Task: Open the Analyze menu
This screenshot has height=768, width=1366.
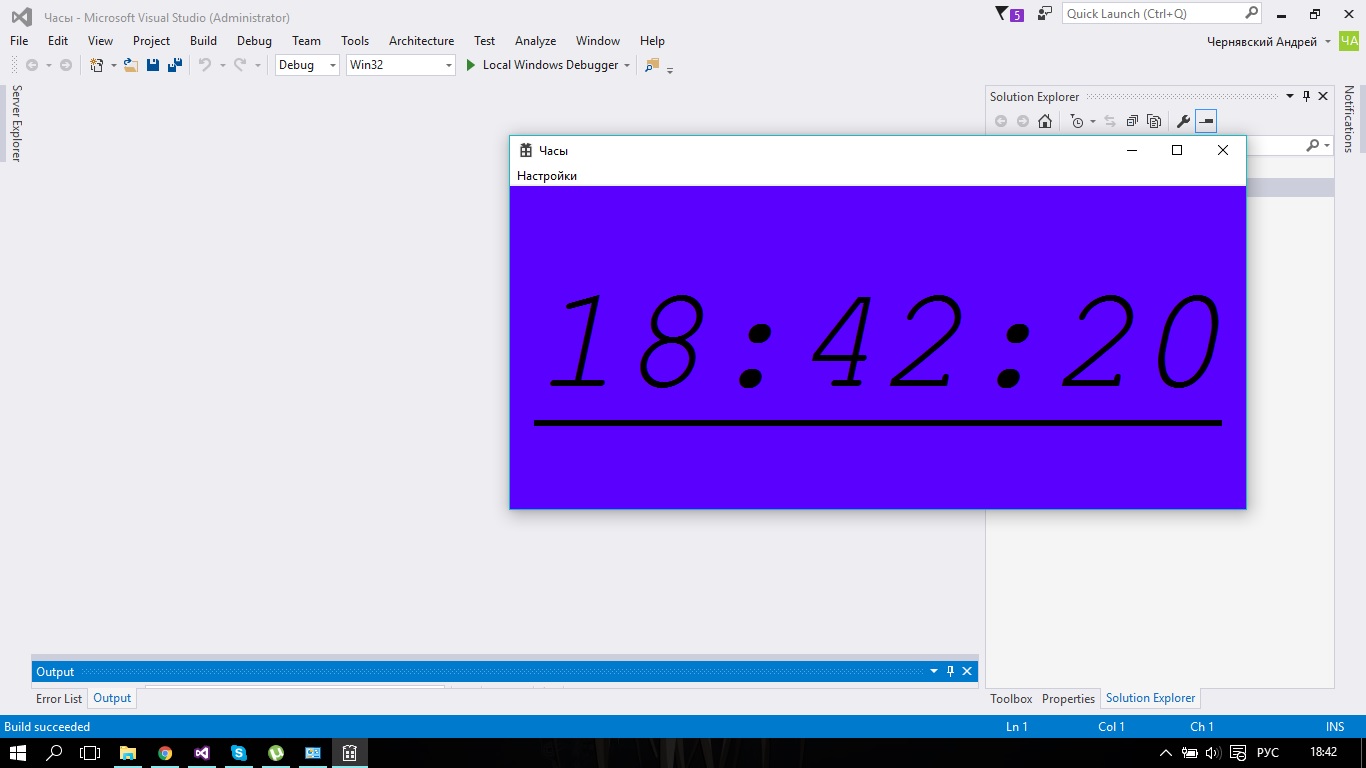Action: [535, 41]
